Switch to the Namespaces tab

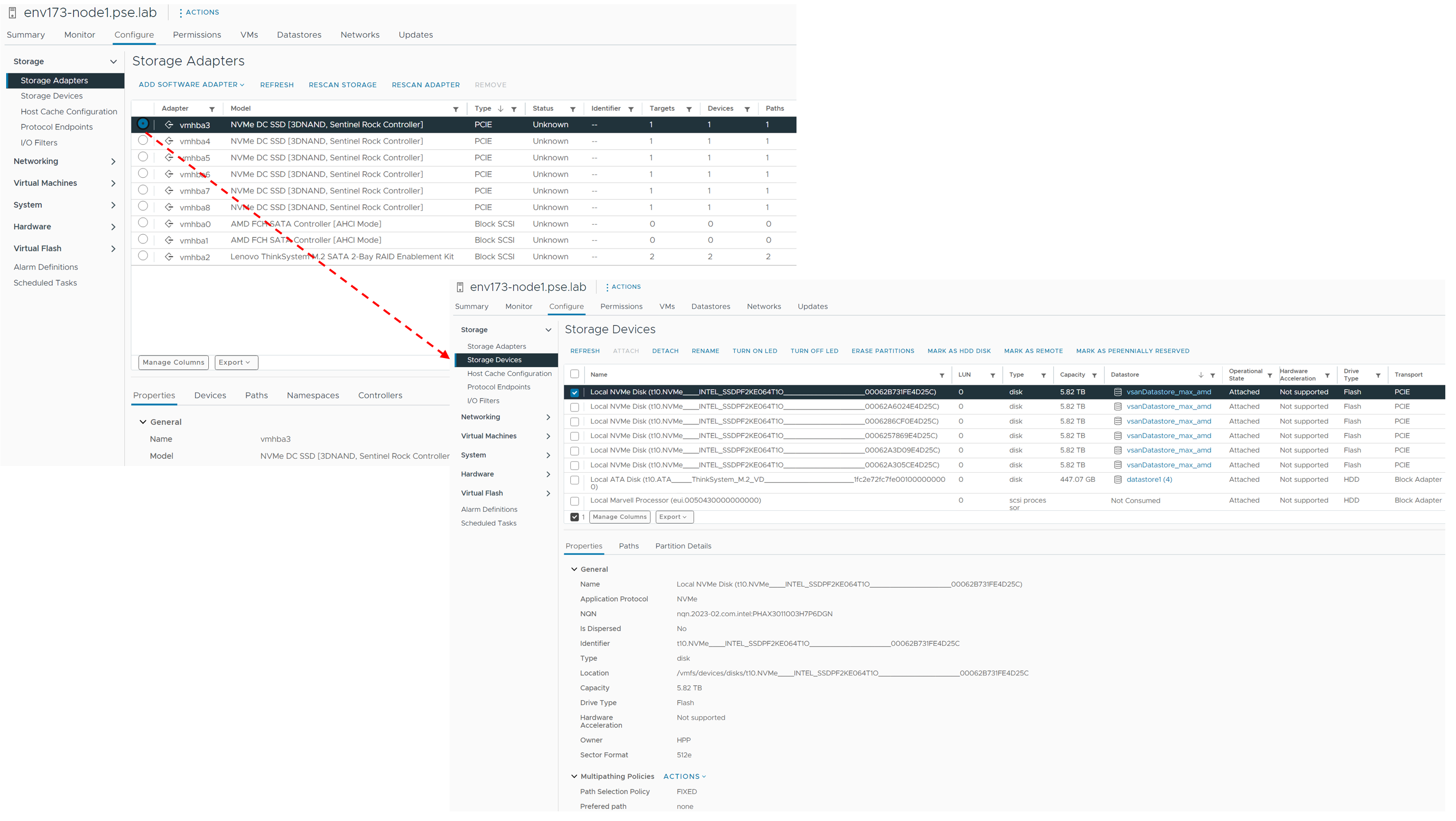tap(313, 396)
